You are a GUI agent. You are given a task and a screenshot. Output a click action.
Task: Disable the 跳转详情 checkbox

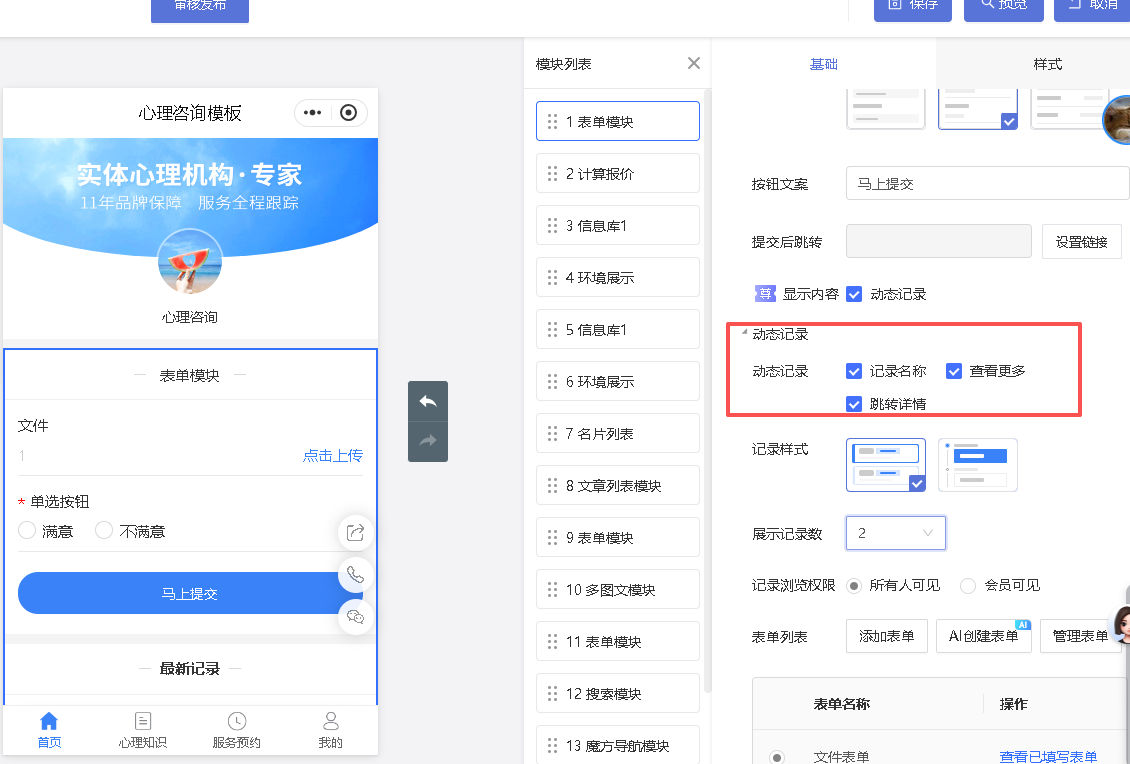854,404
